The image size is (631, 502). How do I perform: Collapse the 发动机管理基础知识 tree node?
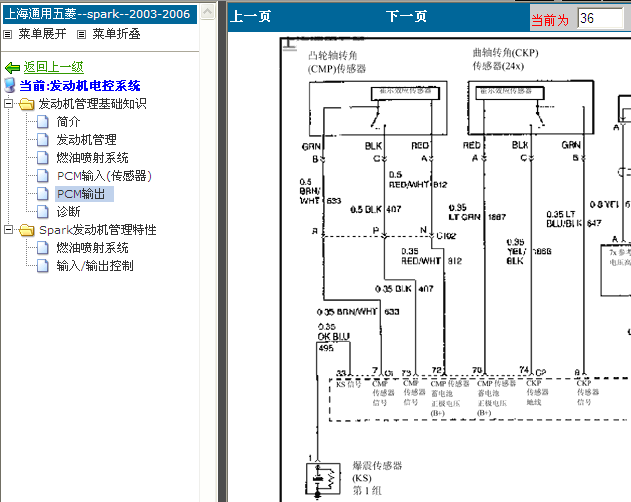(8, 104)
